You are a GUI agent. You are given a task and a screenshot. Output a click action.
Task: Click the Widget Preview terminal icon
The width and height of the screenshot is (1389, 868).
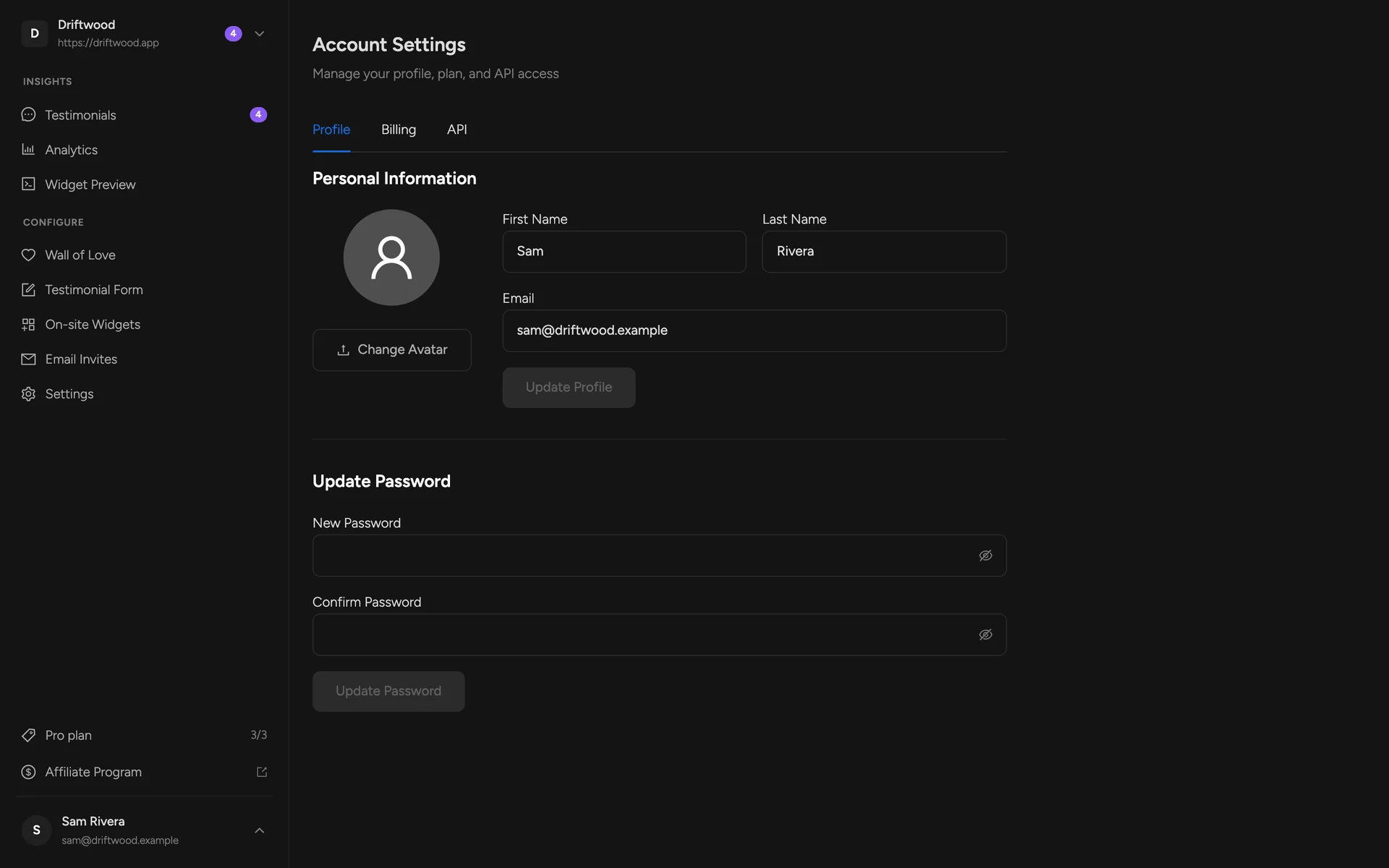click(x=28, y=184)
